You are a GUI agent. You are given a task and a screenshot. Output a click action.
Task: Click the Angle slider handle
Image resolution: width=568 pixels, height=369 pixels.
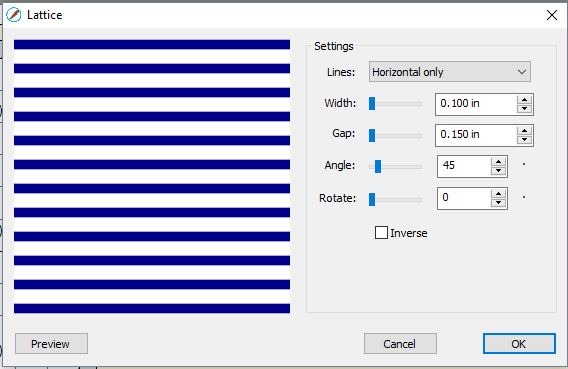click(378, 167)
